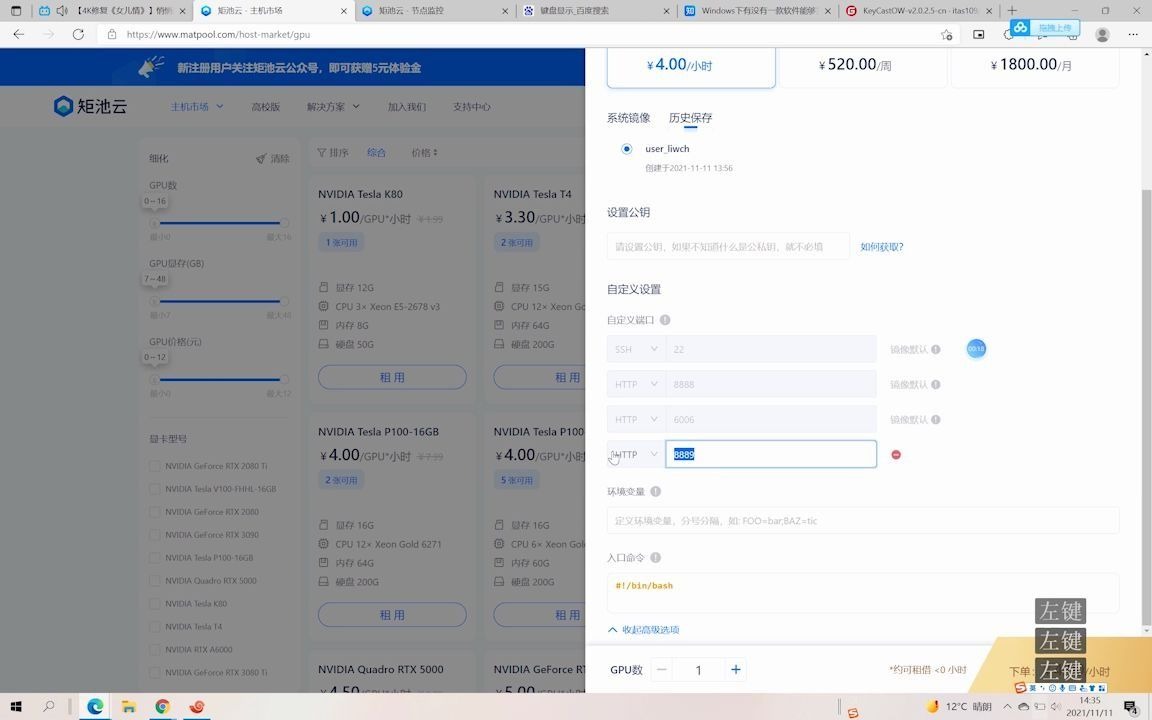Launch Google Chrome from the taskbar
Image resolution: width=1152 pixels, height=720 pixels.
click(x=162, y=707)
